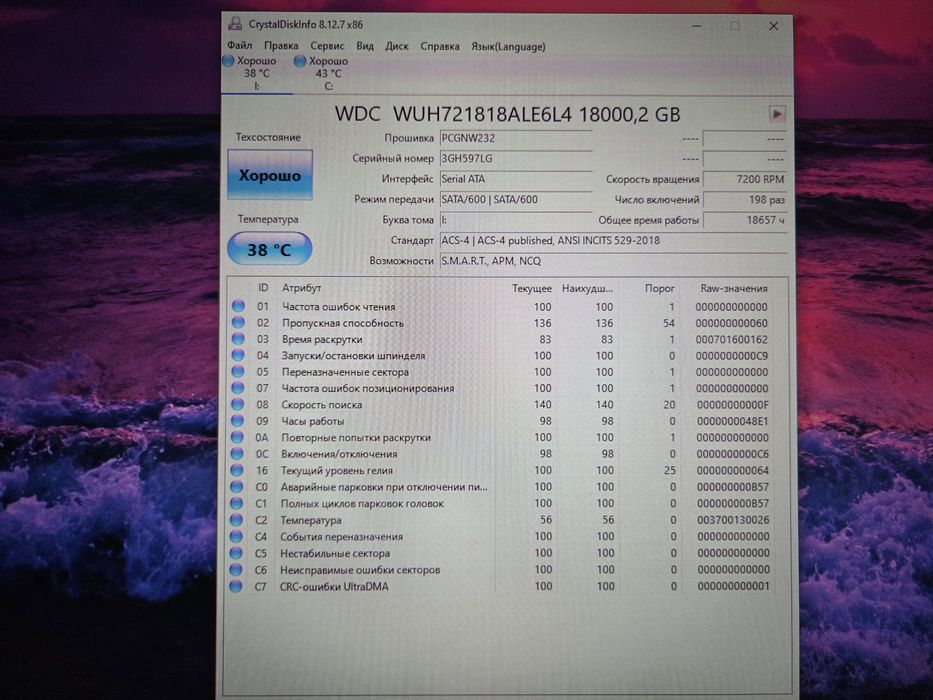Click status circle for attribute 02

point(239,322)
